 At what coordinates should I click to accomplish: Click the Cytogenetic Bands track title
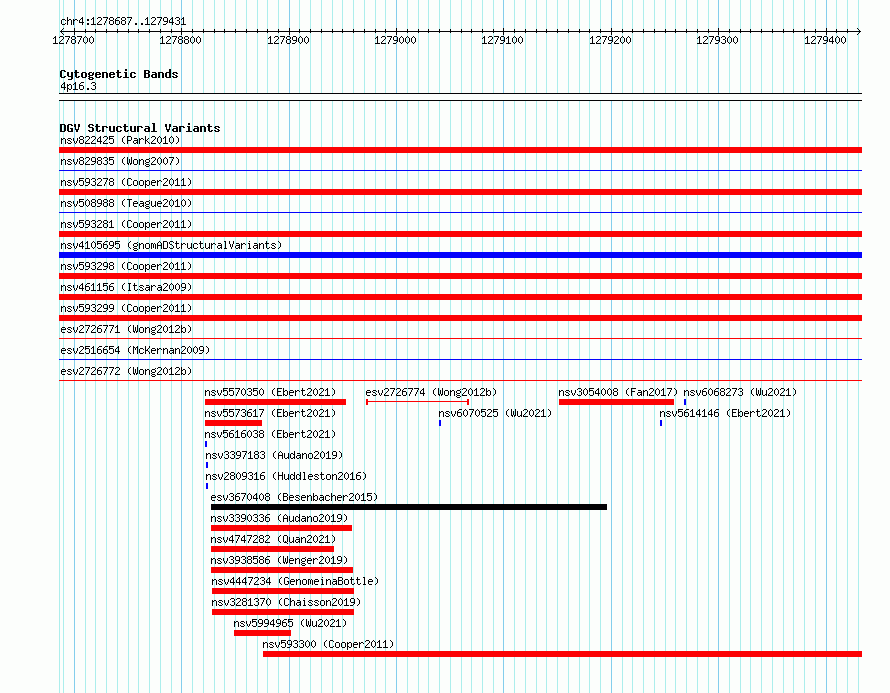119,74
